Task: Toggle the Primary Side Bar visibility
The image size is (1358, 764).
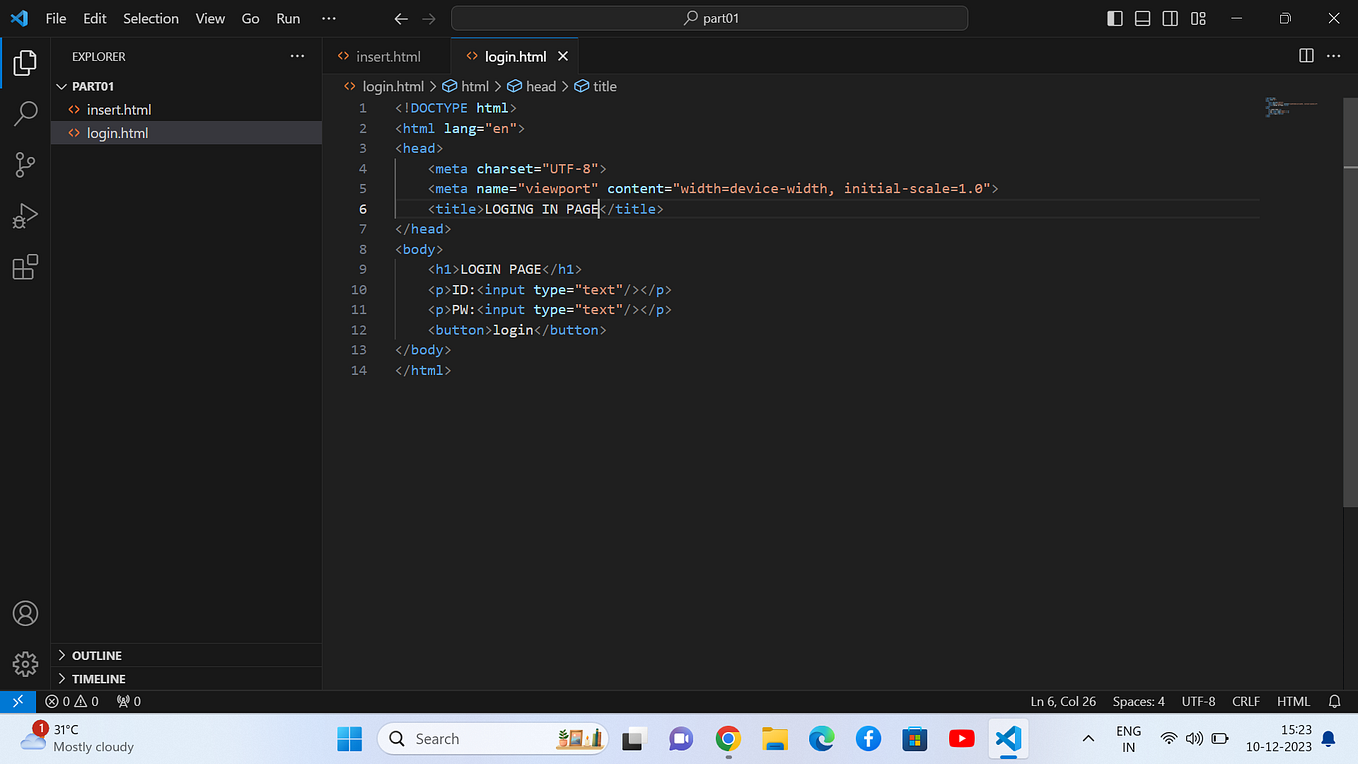Action: point(1114,17)
